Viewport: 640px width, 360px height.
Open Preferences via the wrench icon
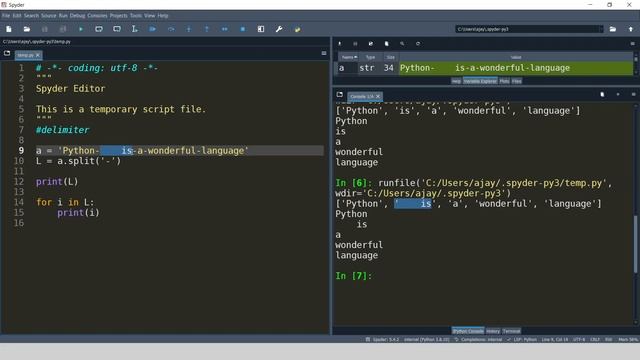coord(279,29)
